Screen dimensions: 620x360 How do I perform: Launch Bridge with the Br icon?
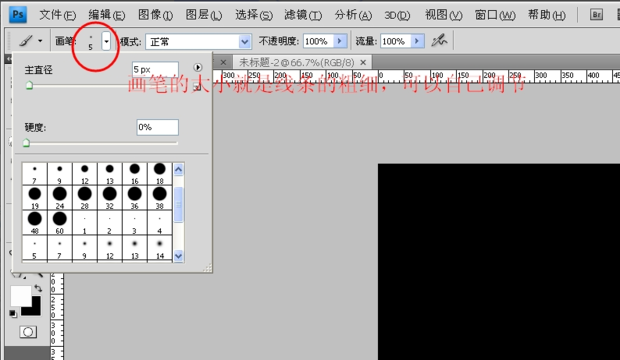(596, 15)
